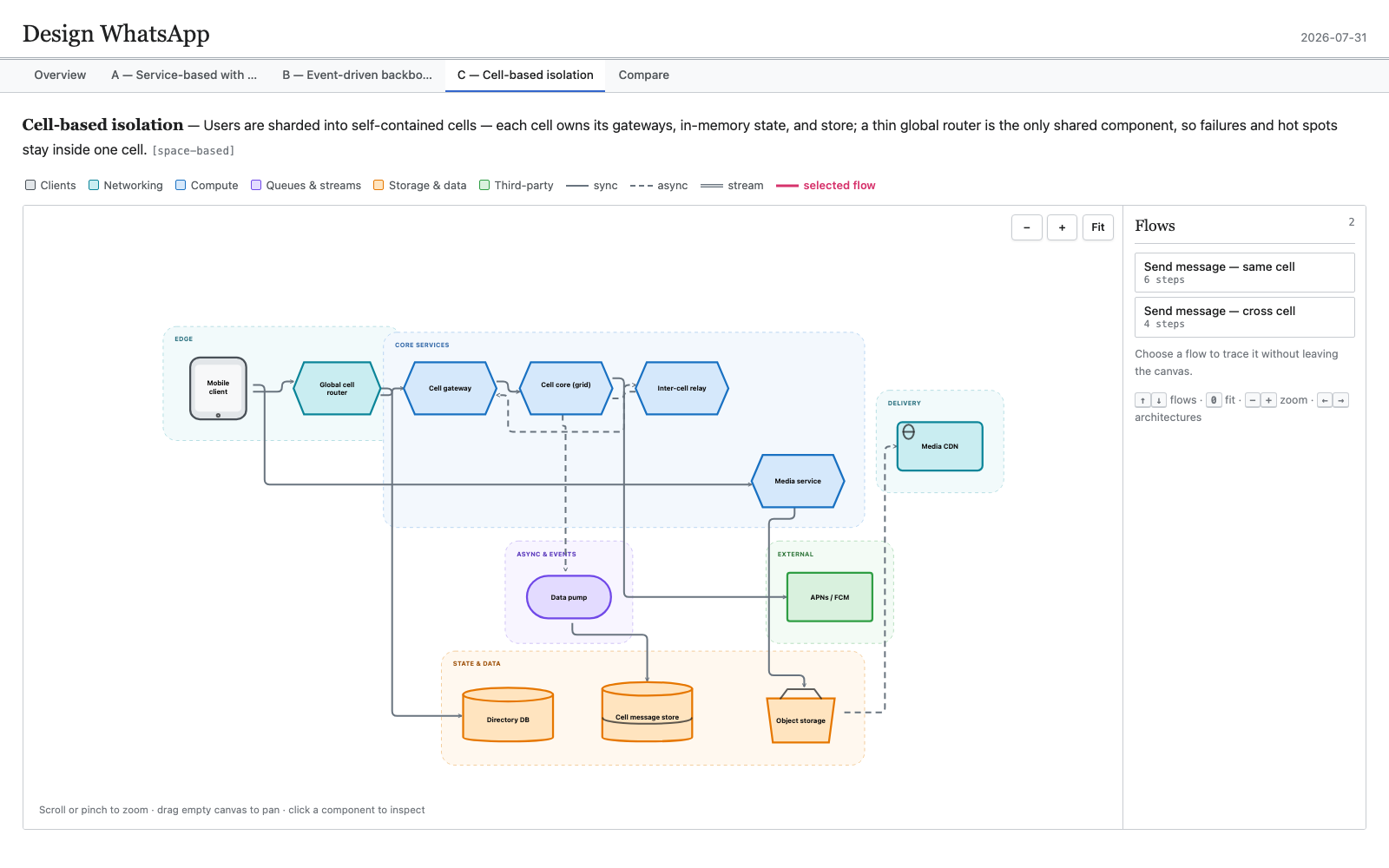Click the selected flow legend label
The width and height of the screenshot is (1389, 868).
click(839, 186)
